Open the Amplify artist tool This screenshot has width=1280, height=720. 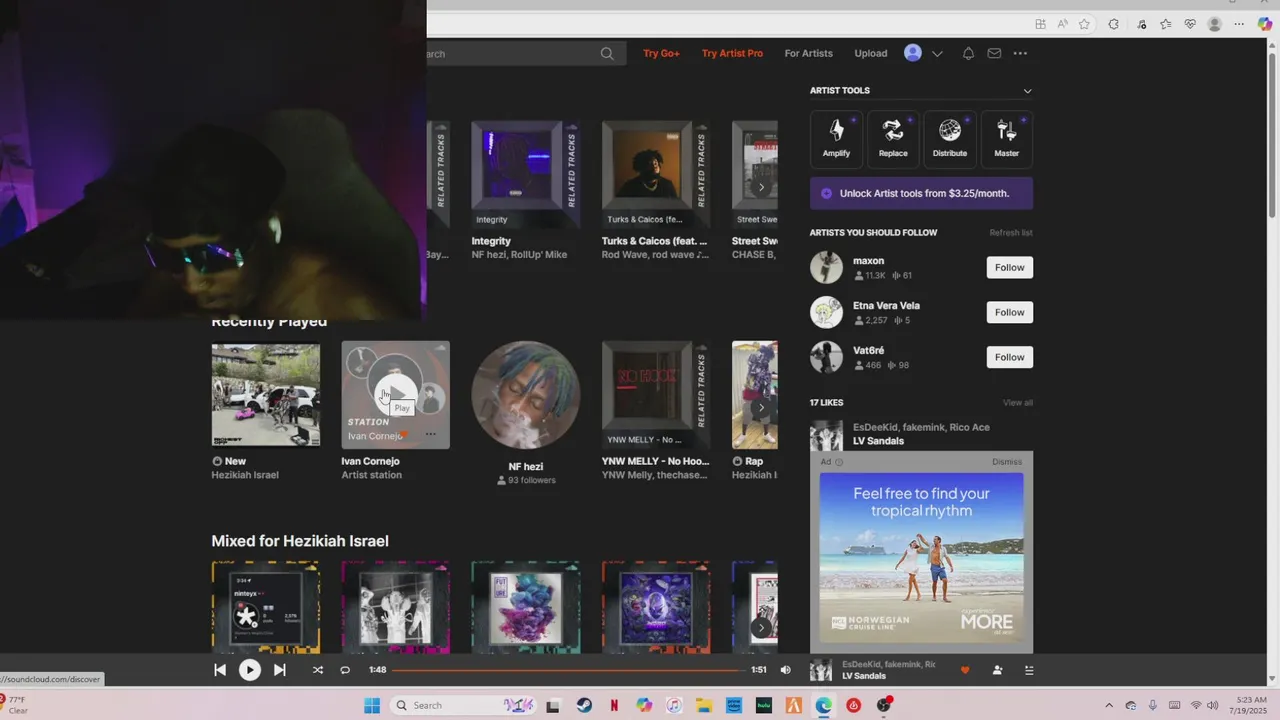coord(836,139)
